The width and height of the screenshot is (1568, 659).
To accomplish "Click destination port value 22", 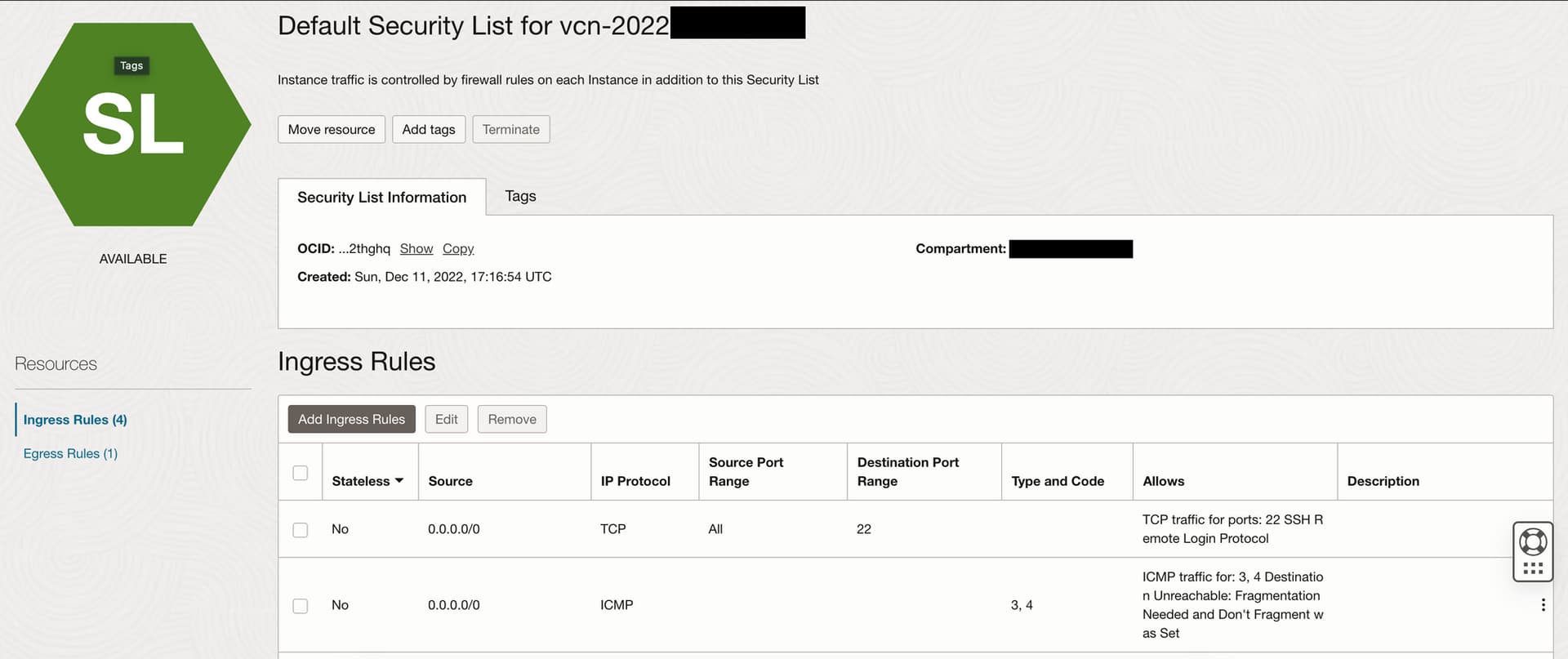I will pyautogui.click(x=864, y=529).
